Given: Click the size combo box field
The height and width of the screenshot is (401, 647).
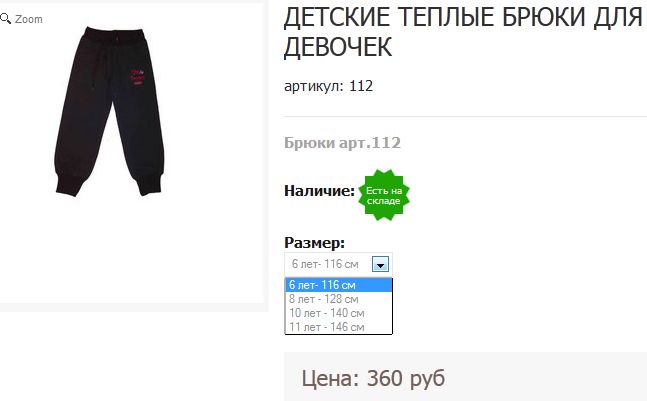Looking at the screenshot, I should [x=338, y=264].
